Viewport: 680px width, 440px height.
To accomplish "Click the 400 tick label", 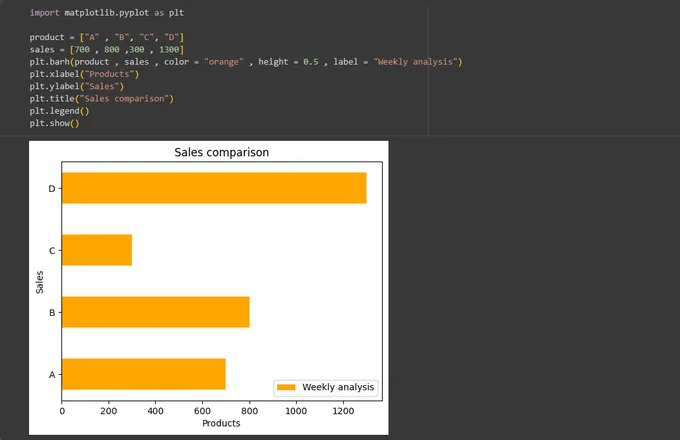I will click(155, 411).
